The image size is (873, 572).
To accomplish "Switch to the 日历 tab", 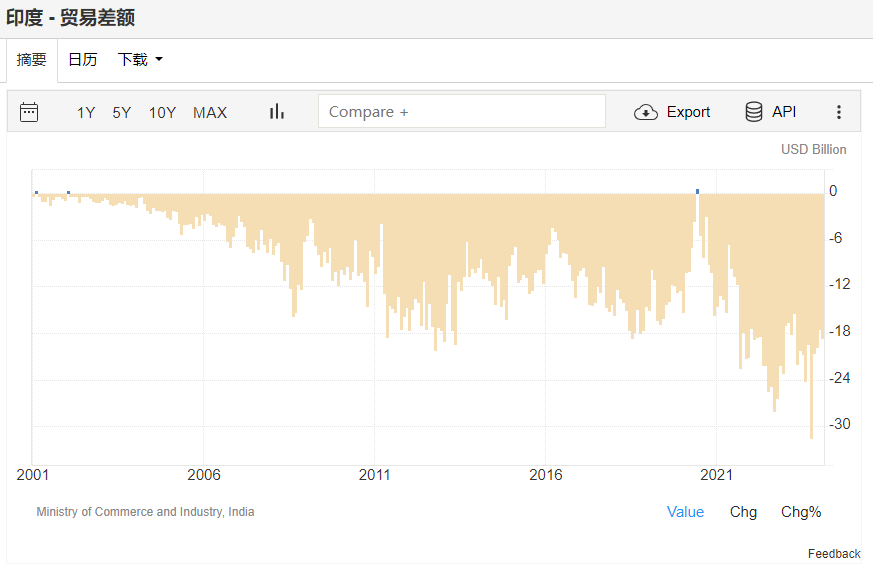I will tap(83, 60).
